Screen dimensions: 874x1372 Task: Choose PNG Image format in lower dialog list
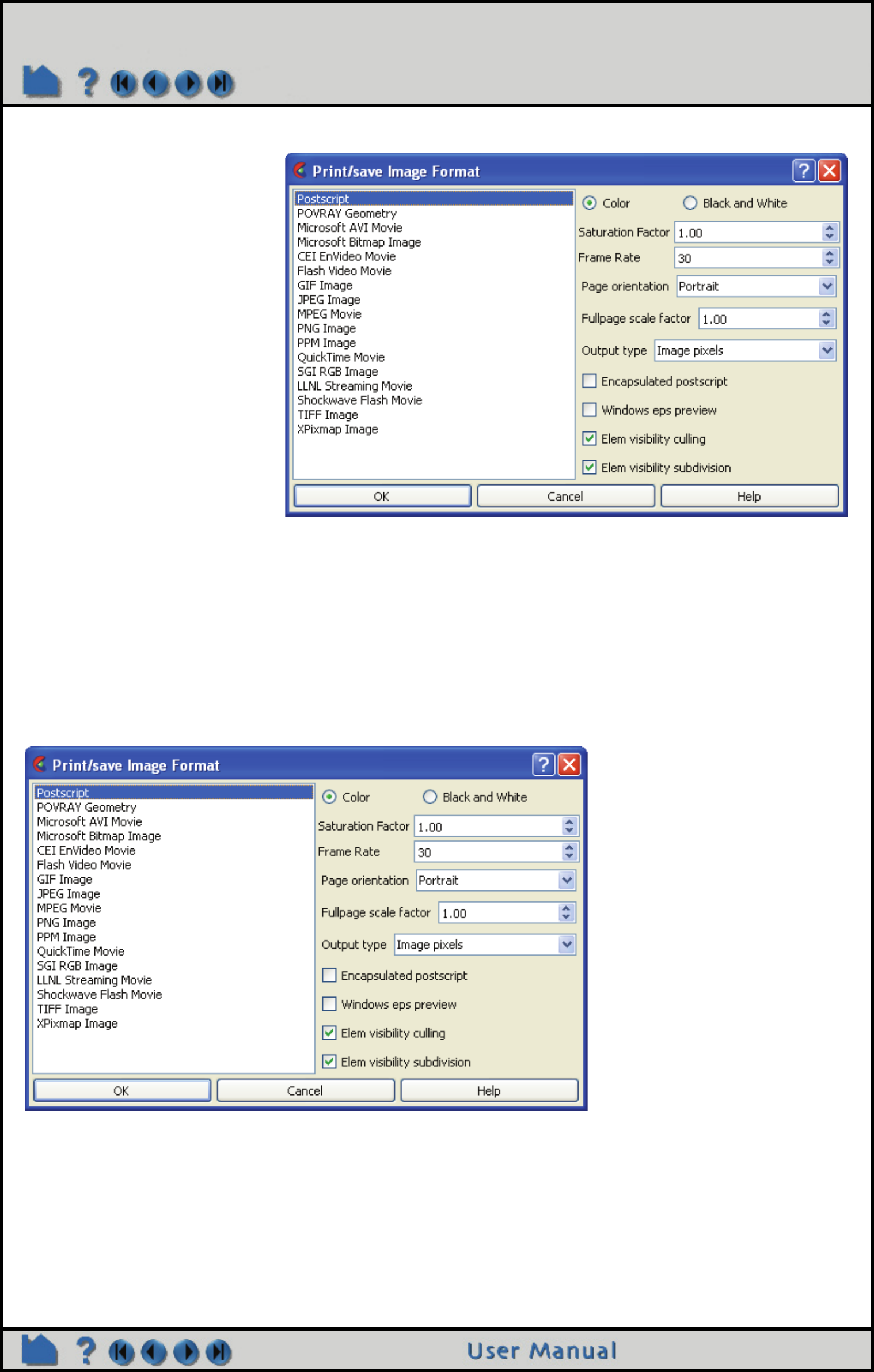tap(66, 922)
